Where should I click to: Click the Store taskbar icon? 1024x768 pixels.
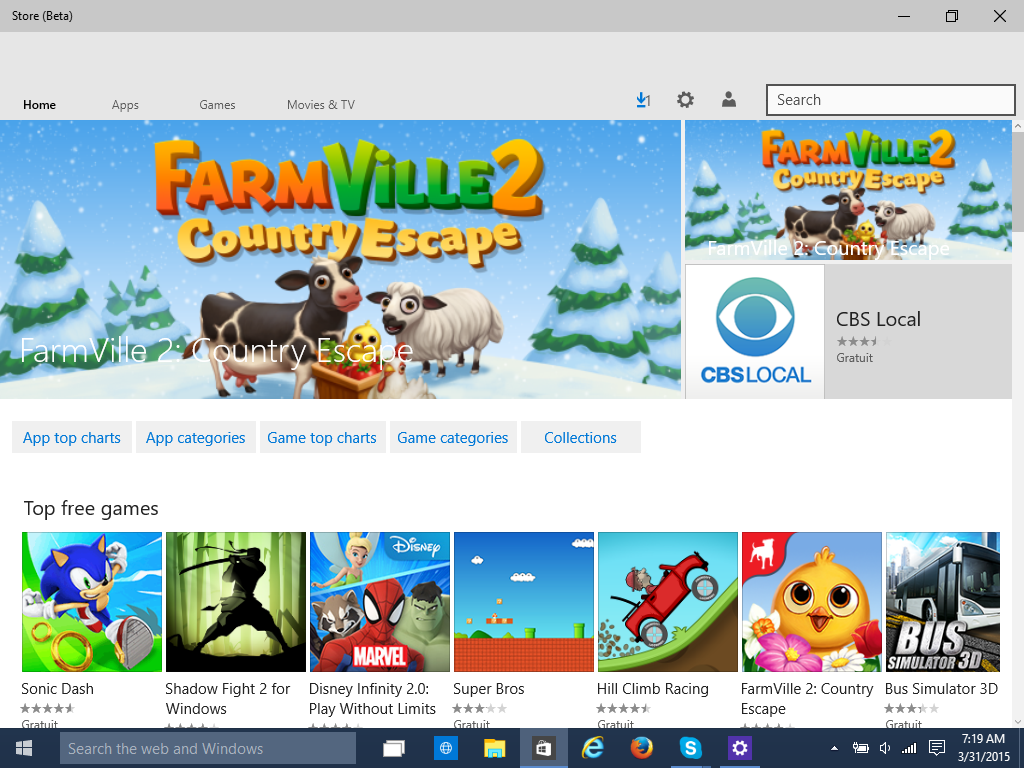coord(543,748)
